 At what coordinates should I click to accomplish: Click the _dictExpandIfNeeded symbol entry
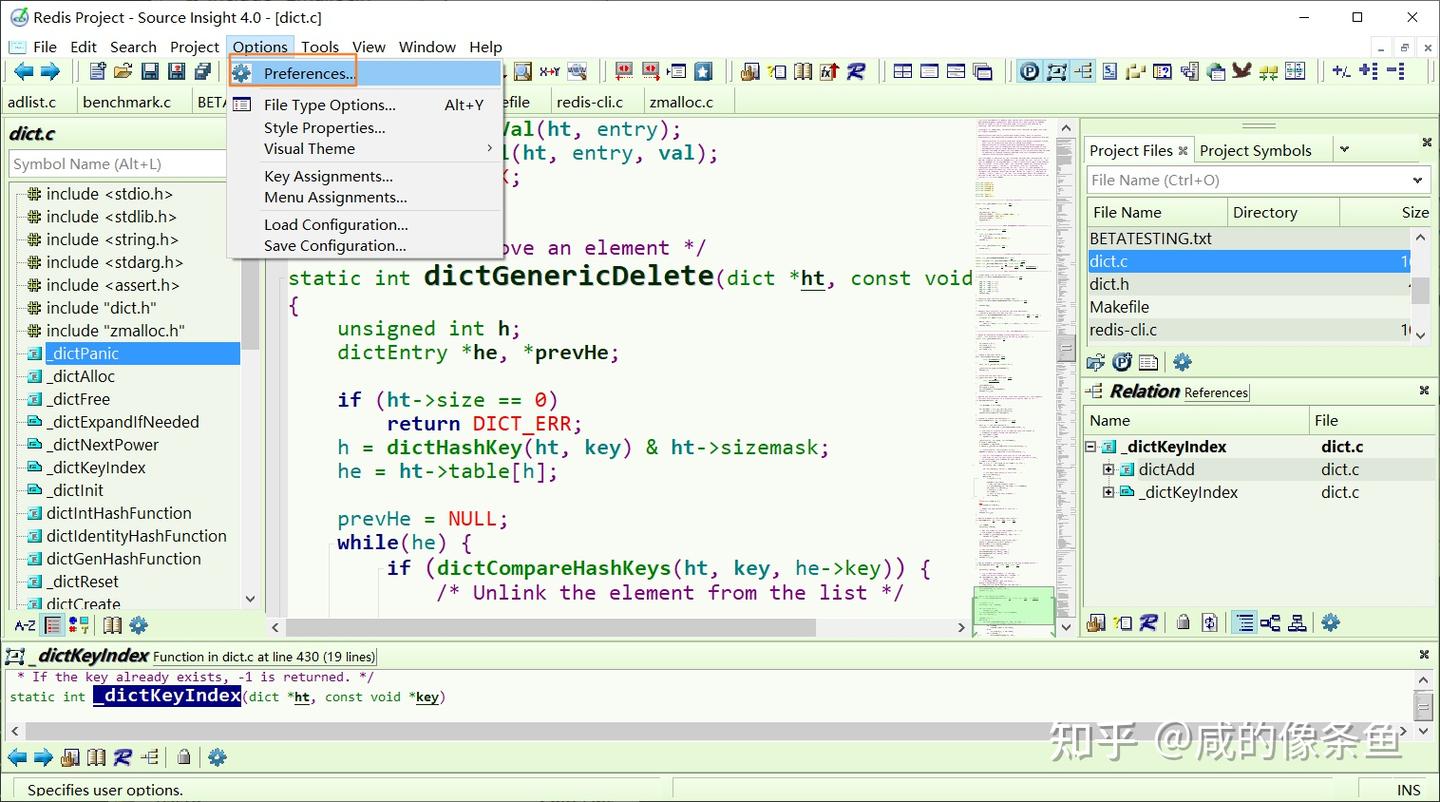(x=122, y=422)
